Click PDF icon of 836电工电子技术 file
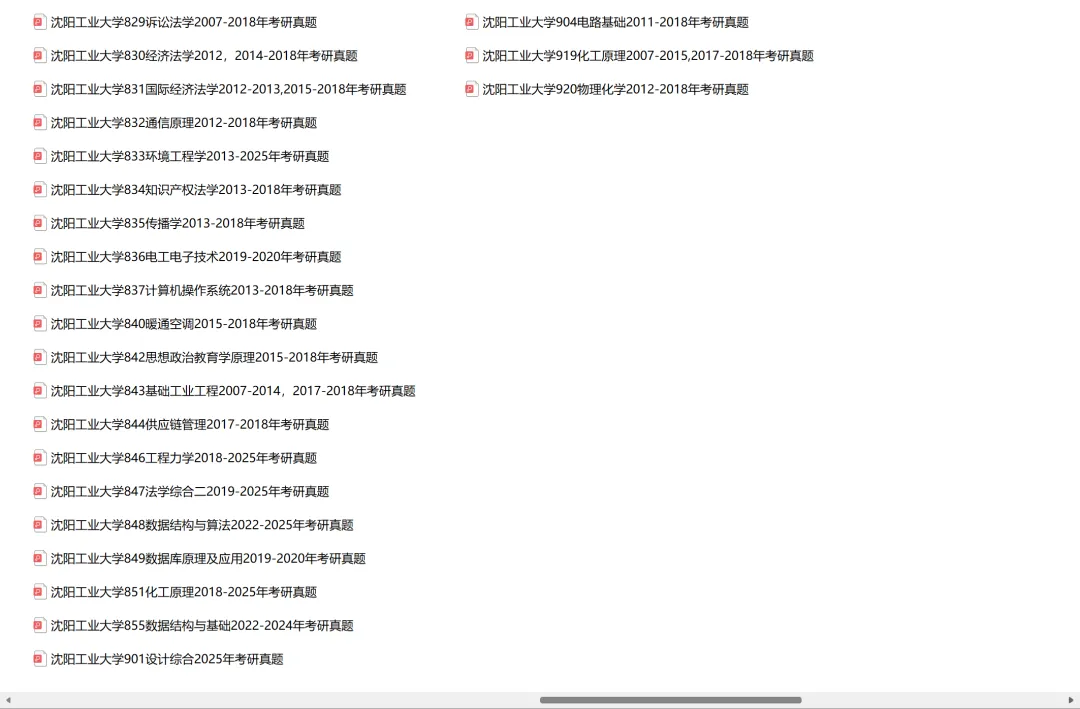1080x709 pixels. (x=40, y=257)
